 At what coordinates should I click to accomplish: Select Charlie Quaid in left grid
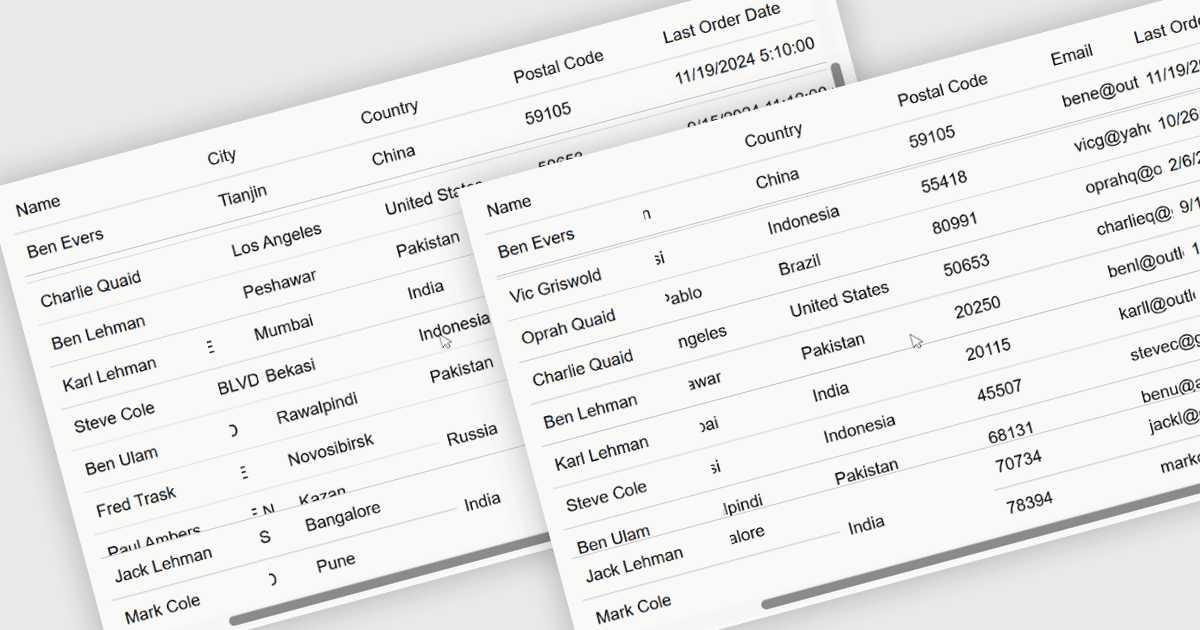tap(91, 287)
